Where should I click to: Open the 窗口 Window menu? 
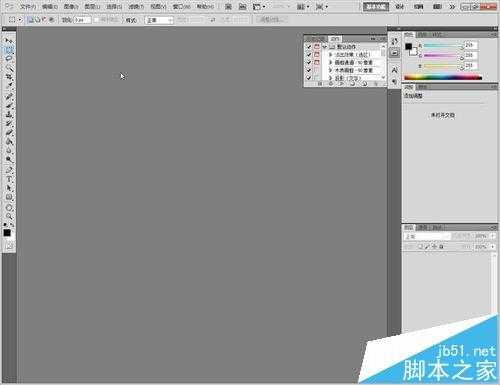pyautogui.click(x=181, y=6)
